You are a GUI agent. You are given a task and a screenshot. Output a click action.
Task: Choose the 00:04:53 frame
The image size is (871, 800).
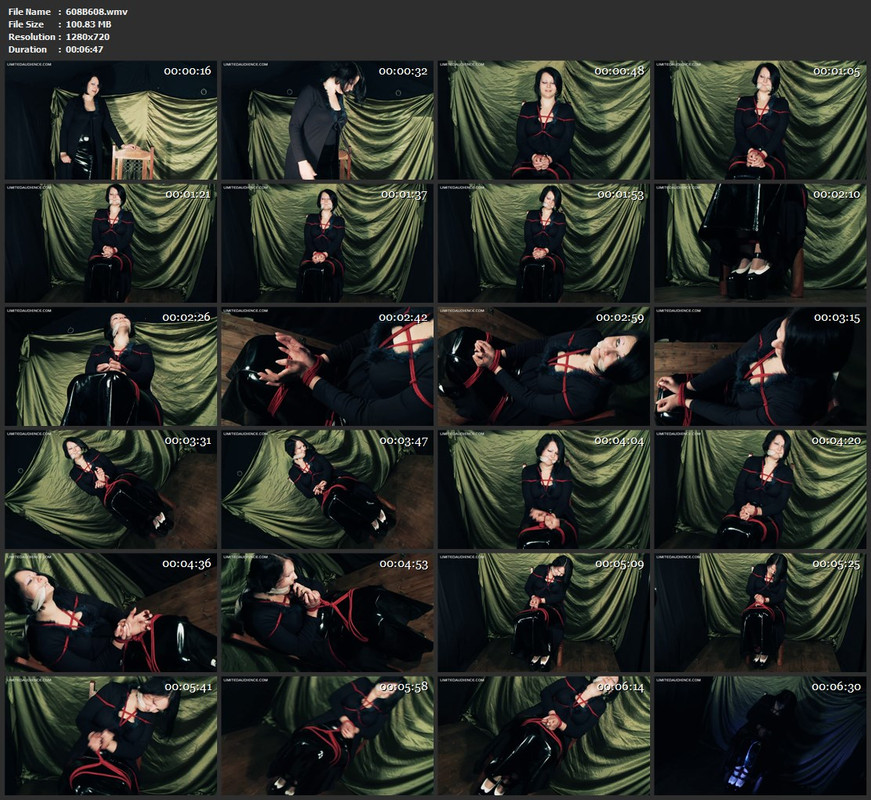click(327, 613)
